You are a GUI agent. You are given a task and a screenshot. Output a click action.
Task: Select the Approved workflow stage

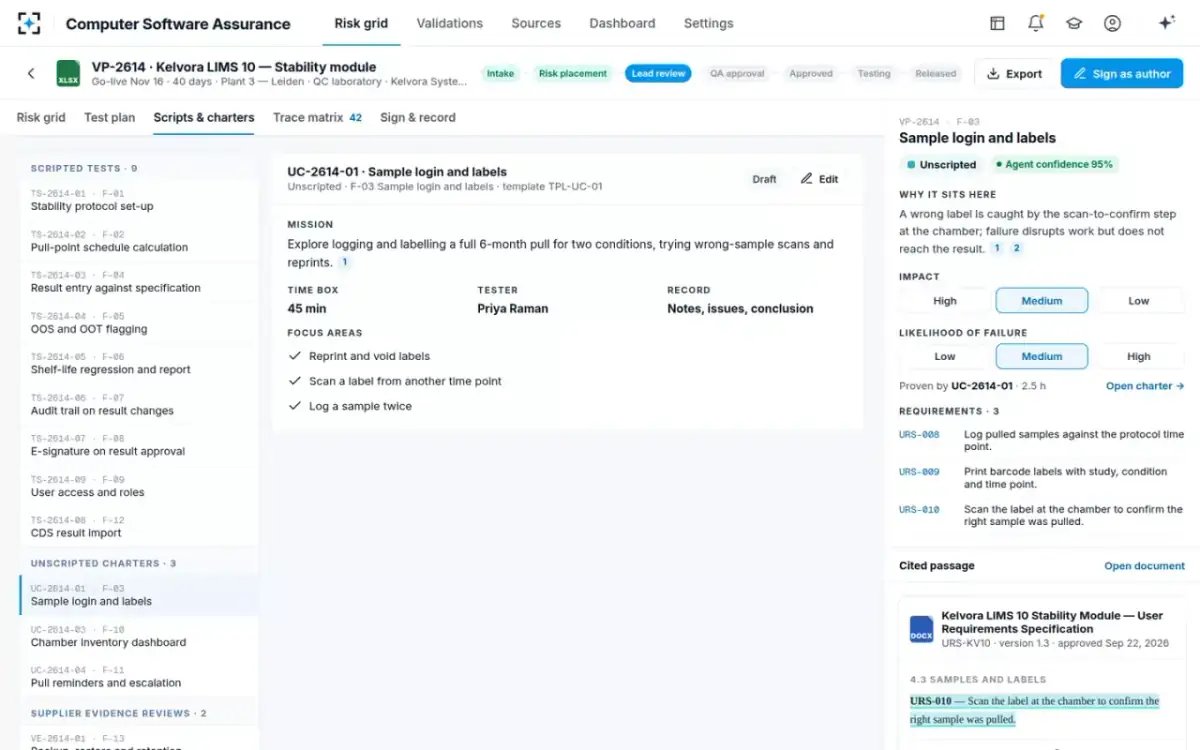(811, 73)
